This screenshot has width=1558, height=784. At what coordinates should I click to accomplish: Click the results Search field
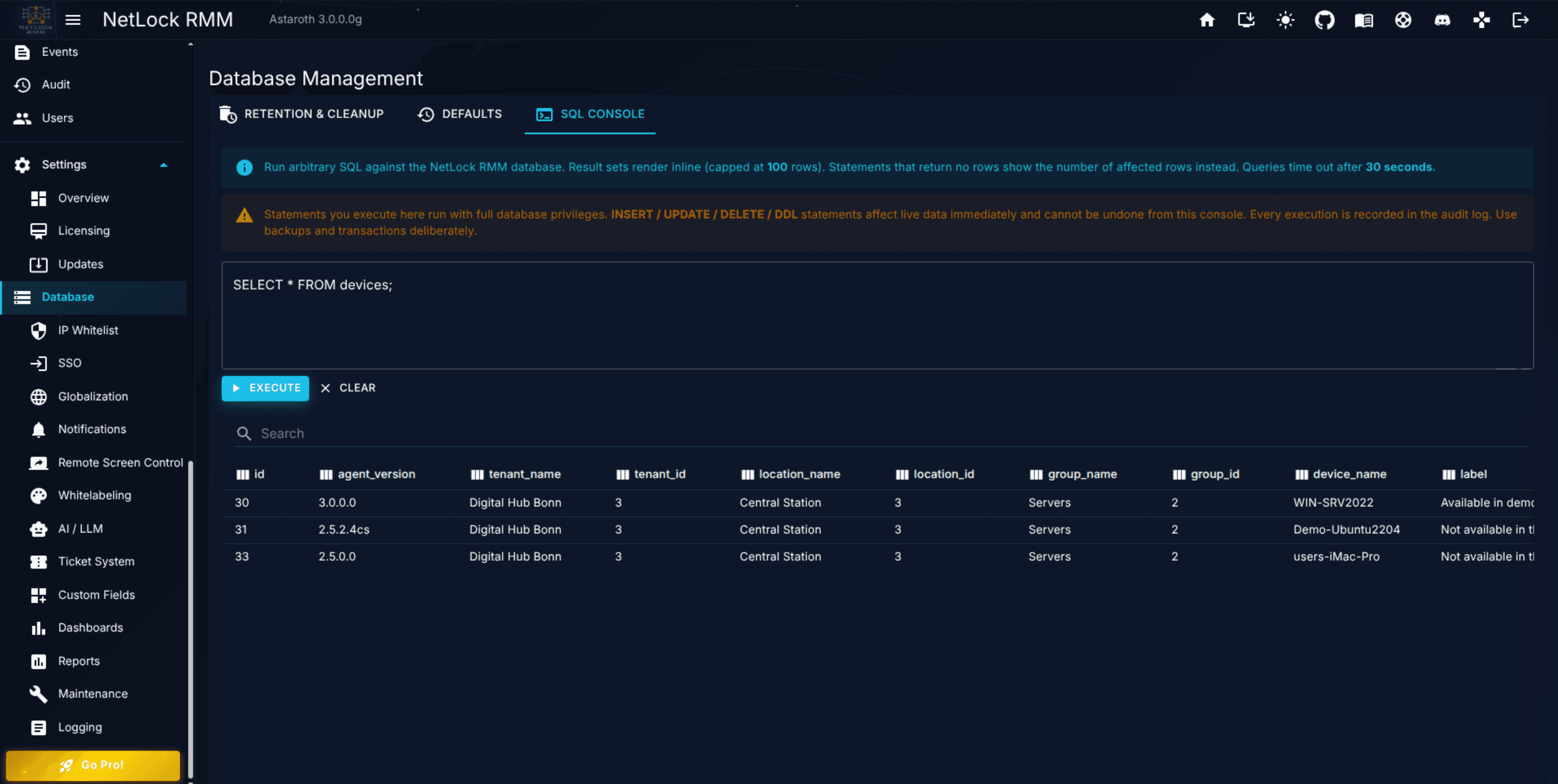[x=881, y=433]
